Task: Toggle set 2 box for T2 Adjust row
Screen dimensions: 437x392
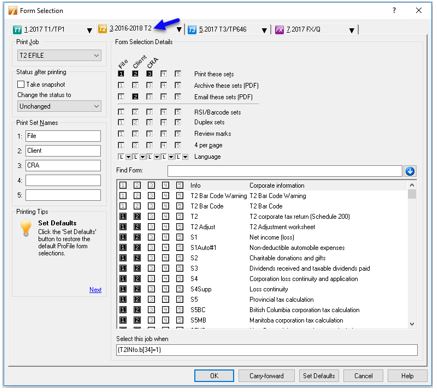Action: (137, 227)
